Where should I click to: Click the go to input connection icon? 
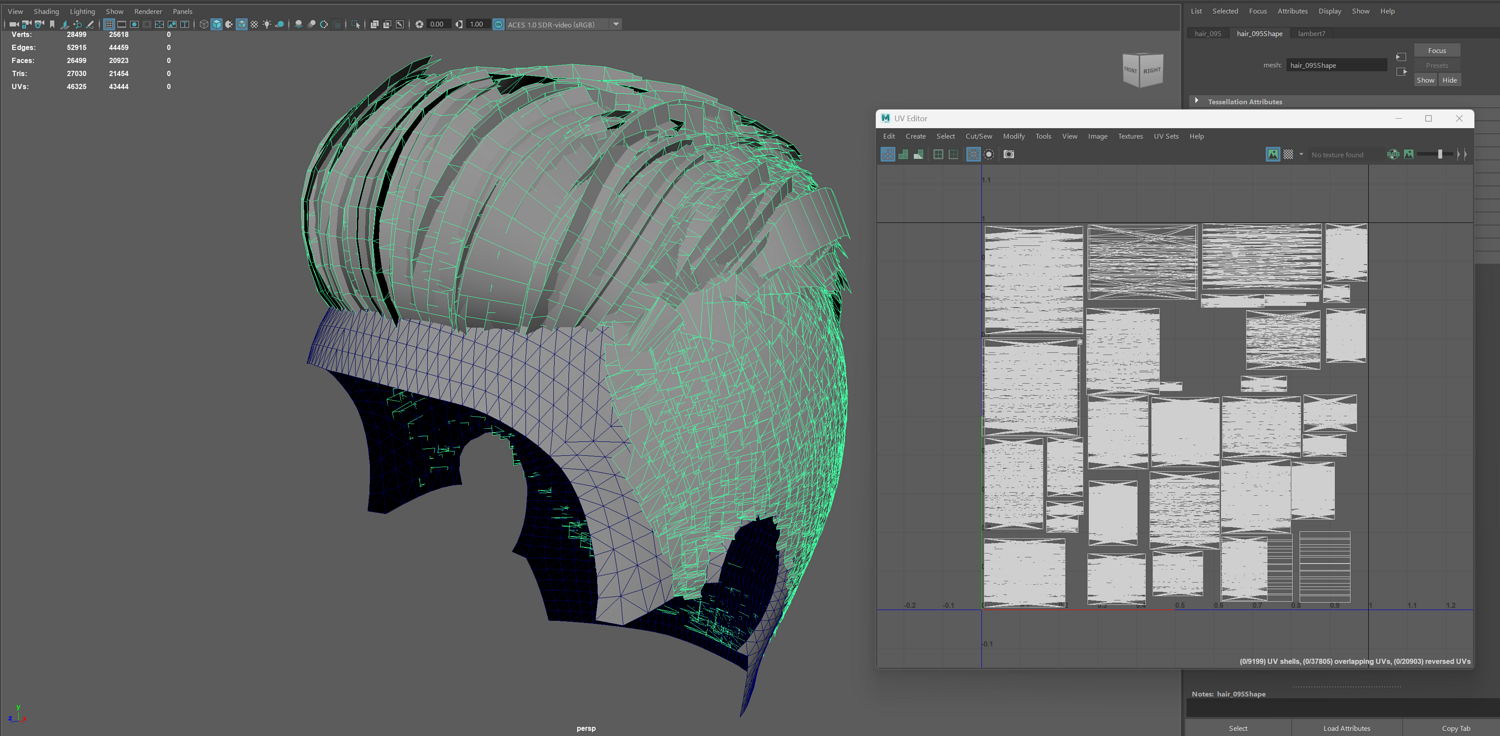1401,57
